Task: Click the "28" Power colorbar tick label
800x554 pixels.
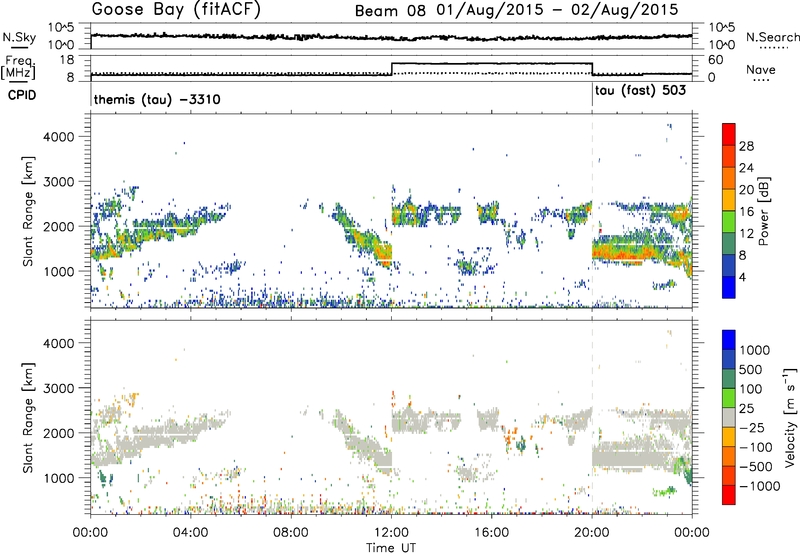Action: (x=746, y=146)
